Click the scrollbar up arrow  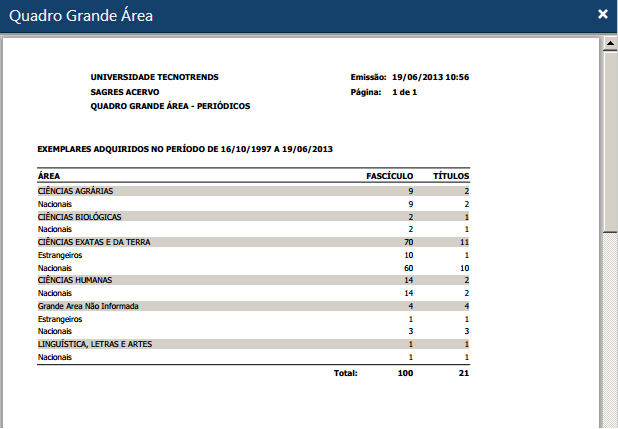(x=609, y=44)
